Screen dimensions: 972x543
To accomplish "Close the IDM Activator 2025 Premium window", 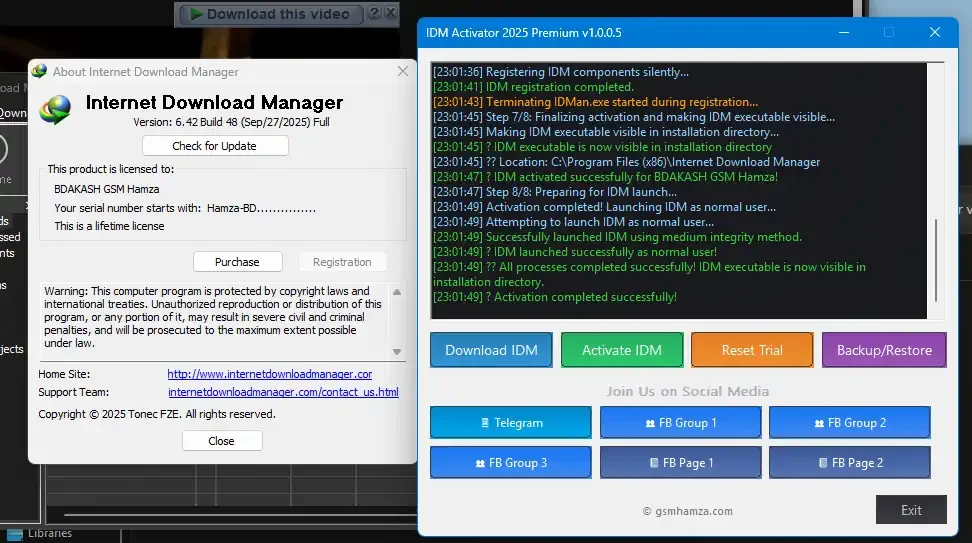I will click(935, 32).
